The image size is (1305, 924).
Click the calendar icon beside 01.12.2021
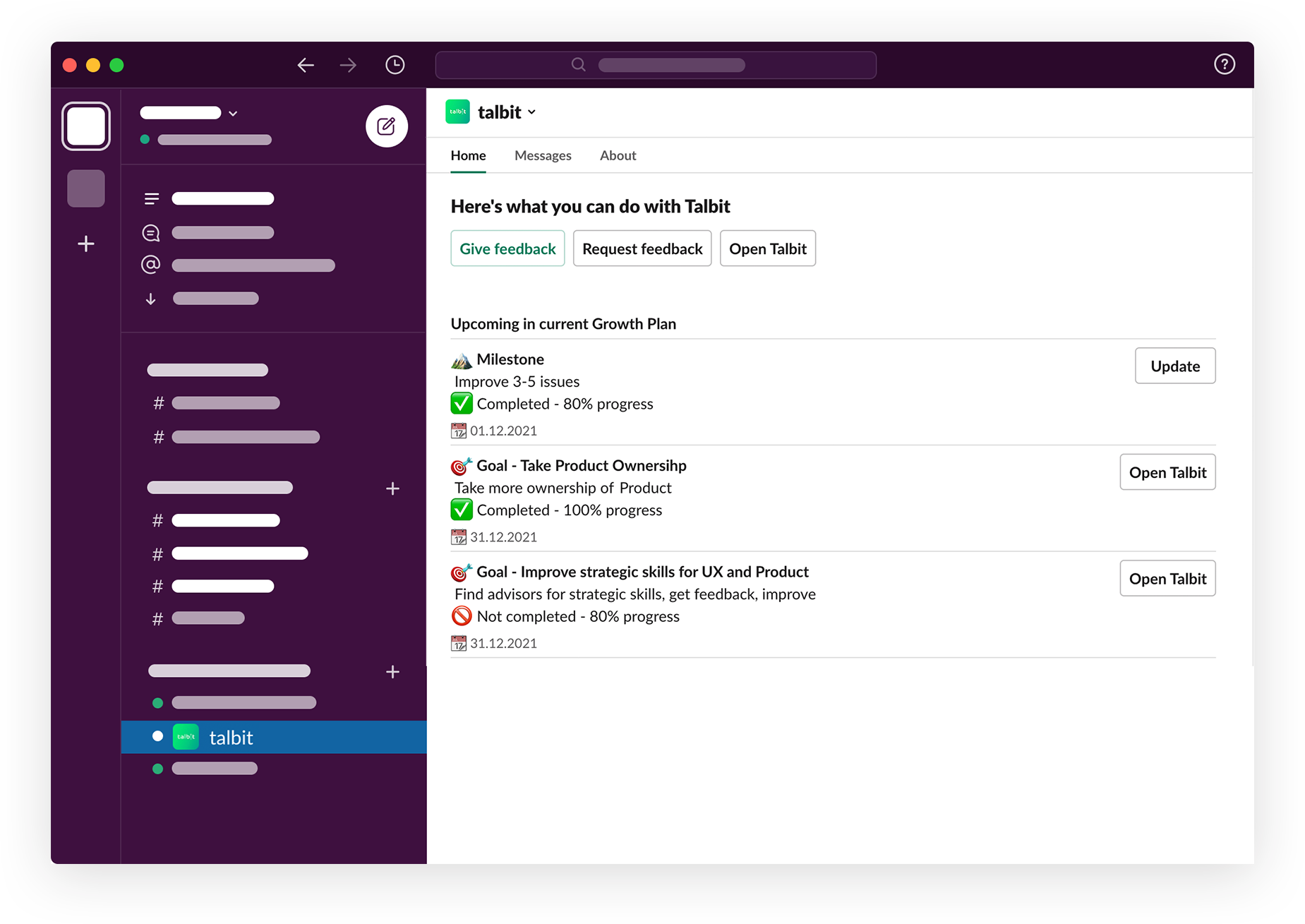459,431
